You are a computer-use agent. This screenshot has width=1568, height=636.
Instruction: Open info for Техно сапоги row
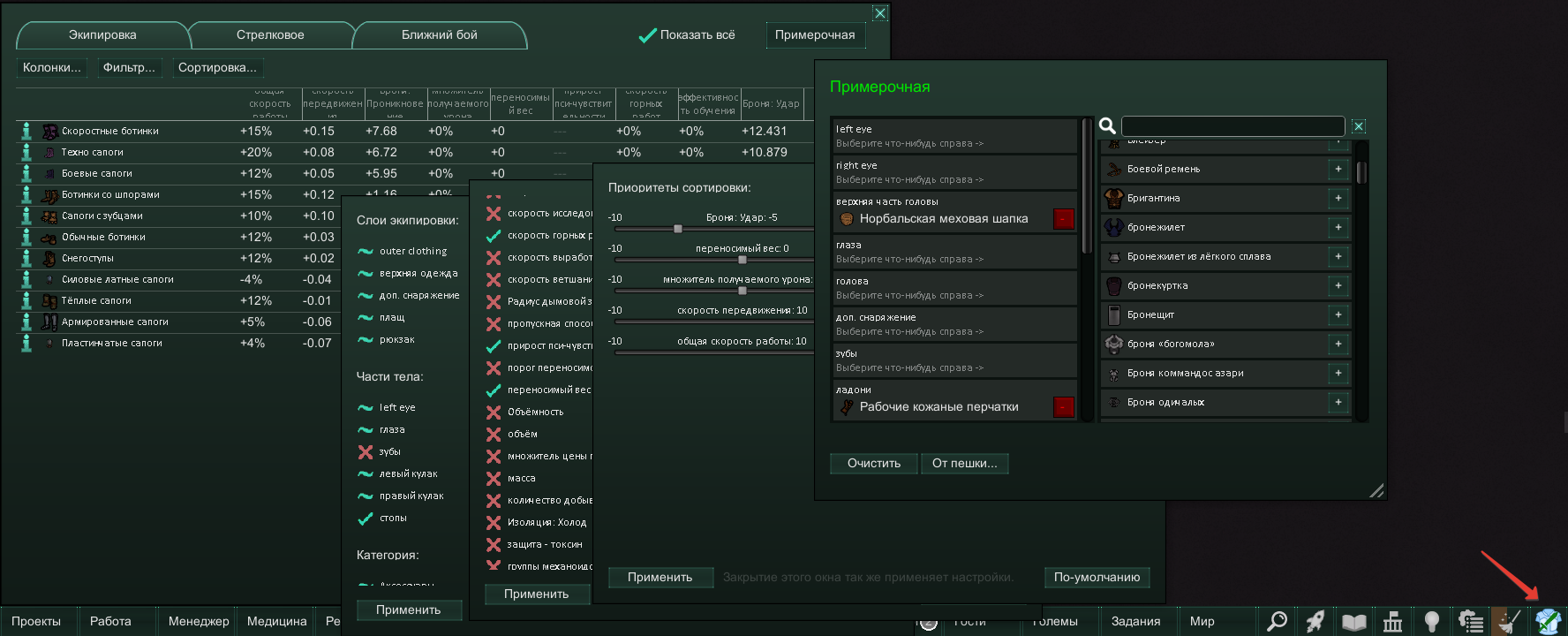(26, 152)
